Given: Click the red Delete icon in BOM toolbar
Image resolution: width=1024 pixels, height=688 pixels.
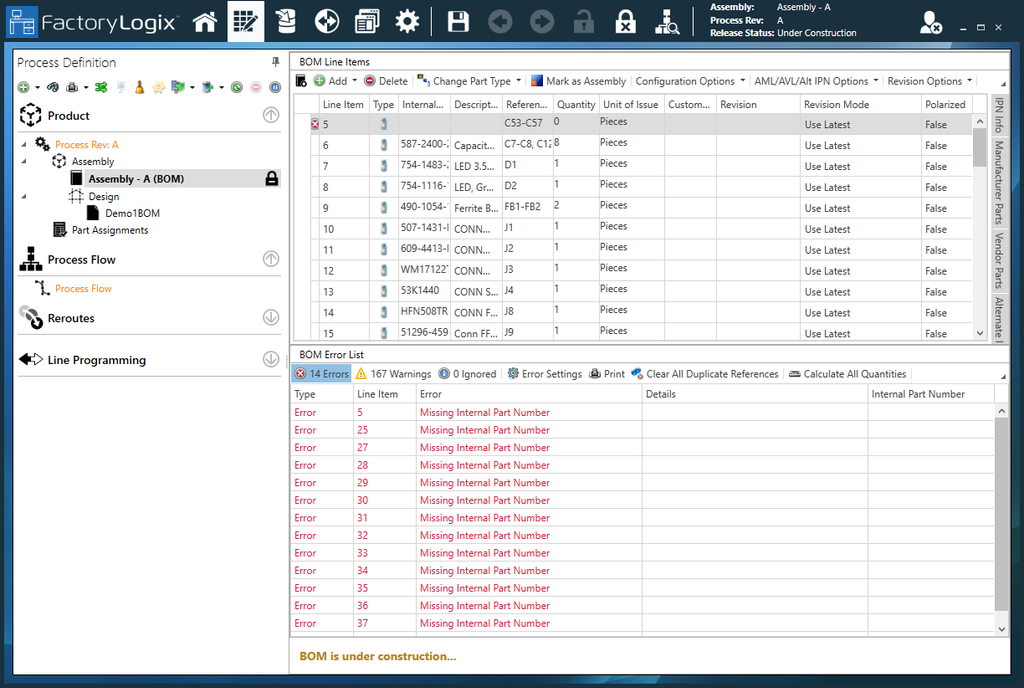Looking at the screenshot, I should (370, 81).
